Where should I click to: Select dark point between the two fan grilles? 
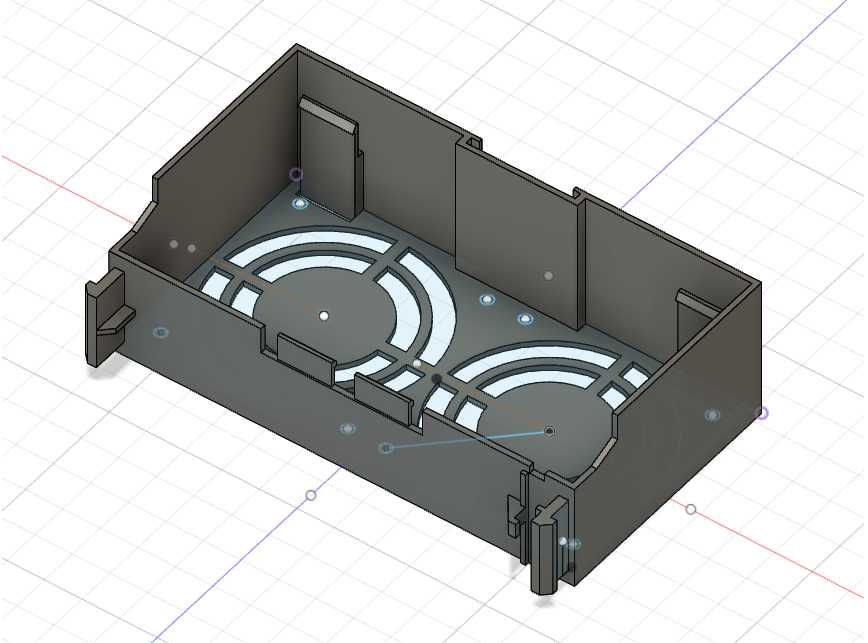point(437,379)
